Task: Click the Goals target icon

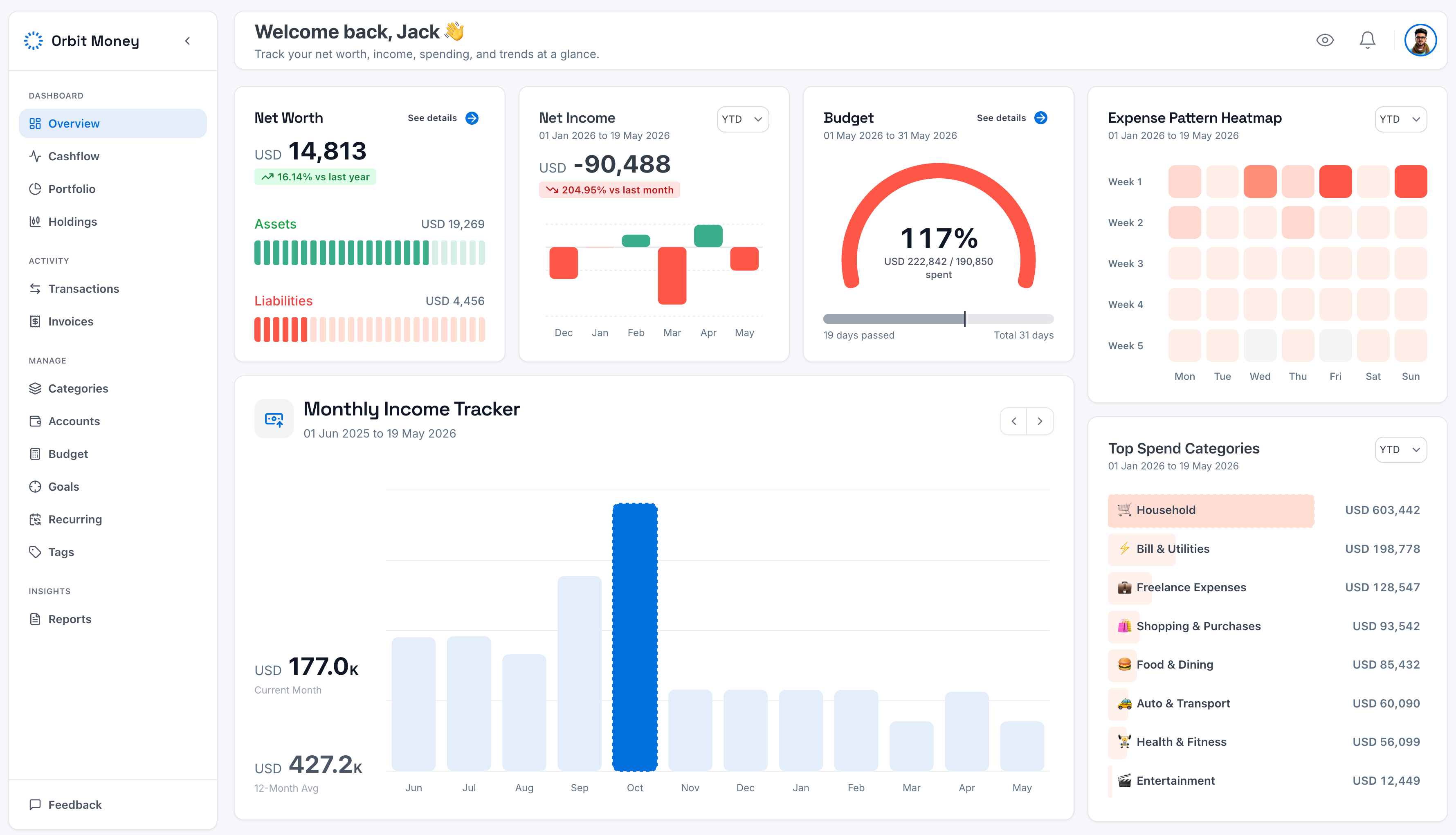Action: (x=35, y=486)
